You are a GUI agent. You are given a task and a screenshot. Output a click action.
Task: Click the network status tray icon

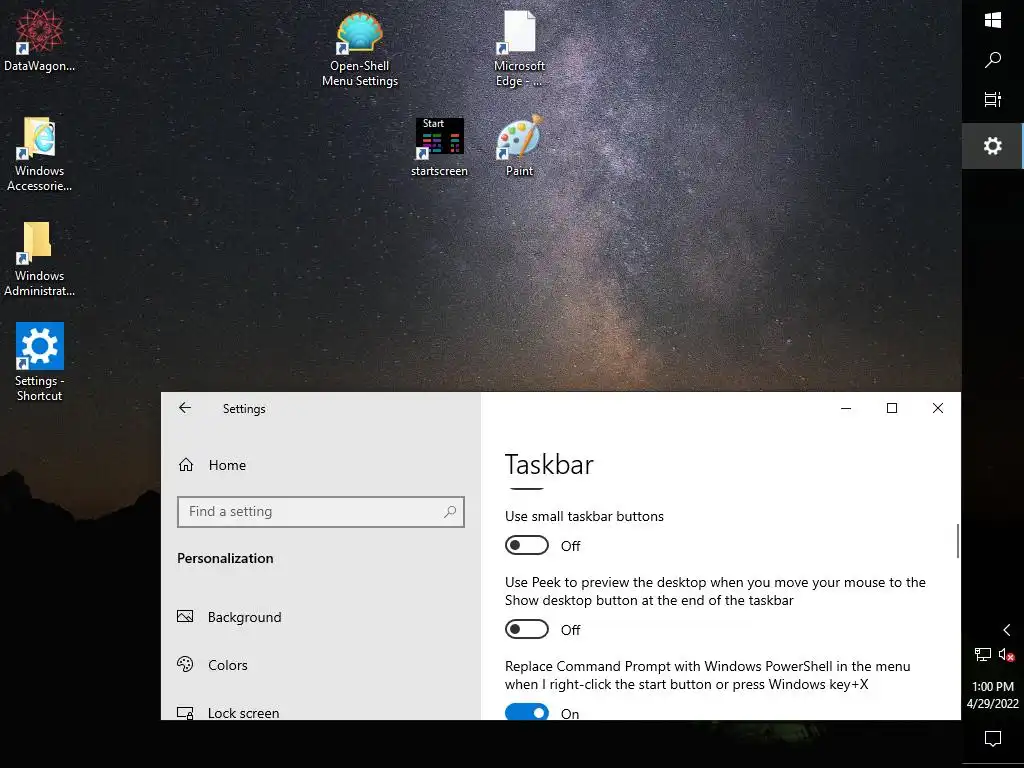pos(982,654)
